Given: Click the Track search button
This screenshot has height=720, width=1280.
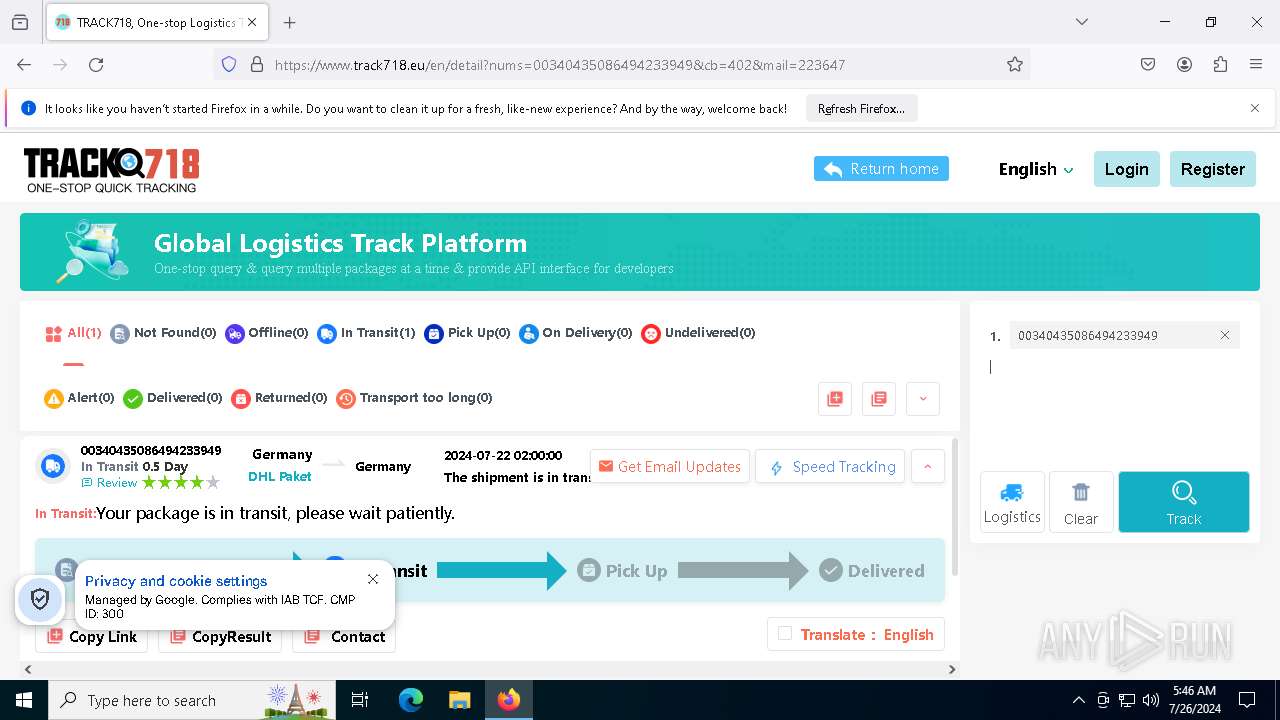Looking at the screenshot, I should [x=1184, y=502].
